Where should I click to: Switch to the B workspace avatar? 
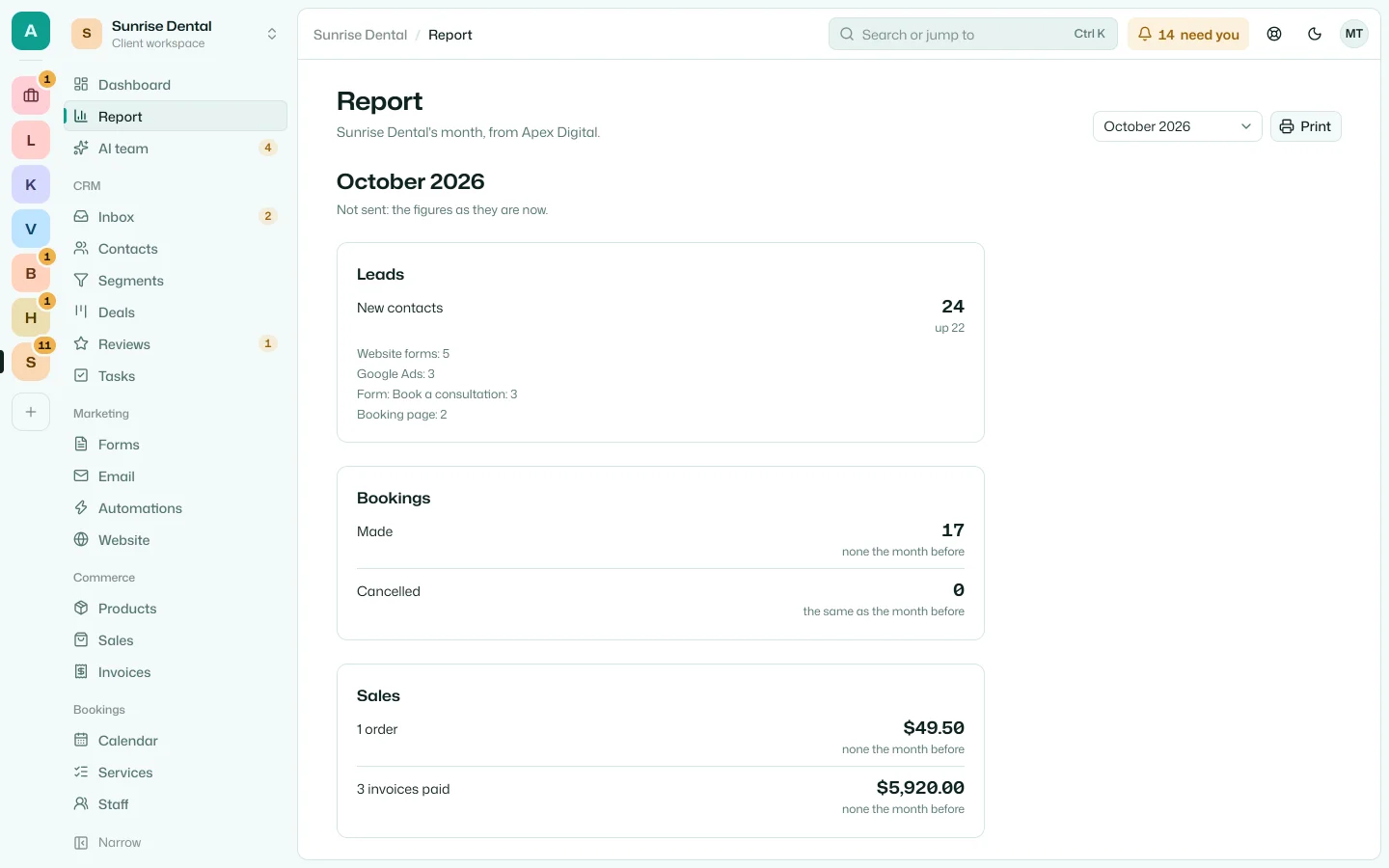(31, 273)
